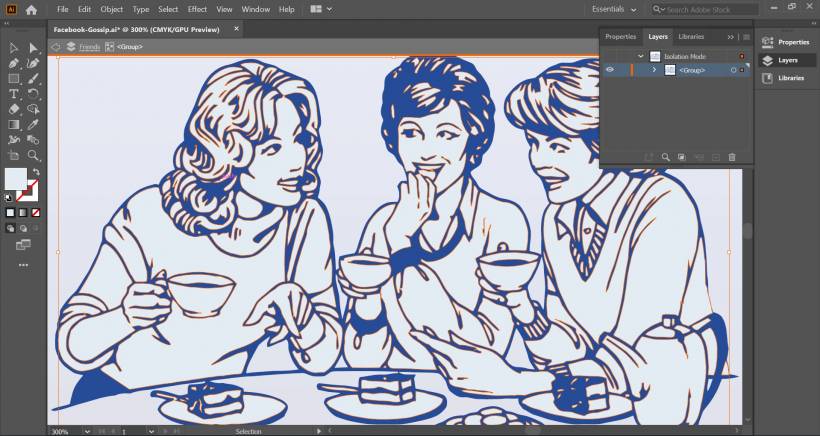
Task: Open the Effect menu
Action: click(x=197, y=9)
